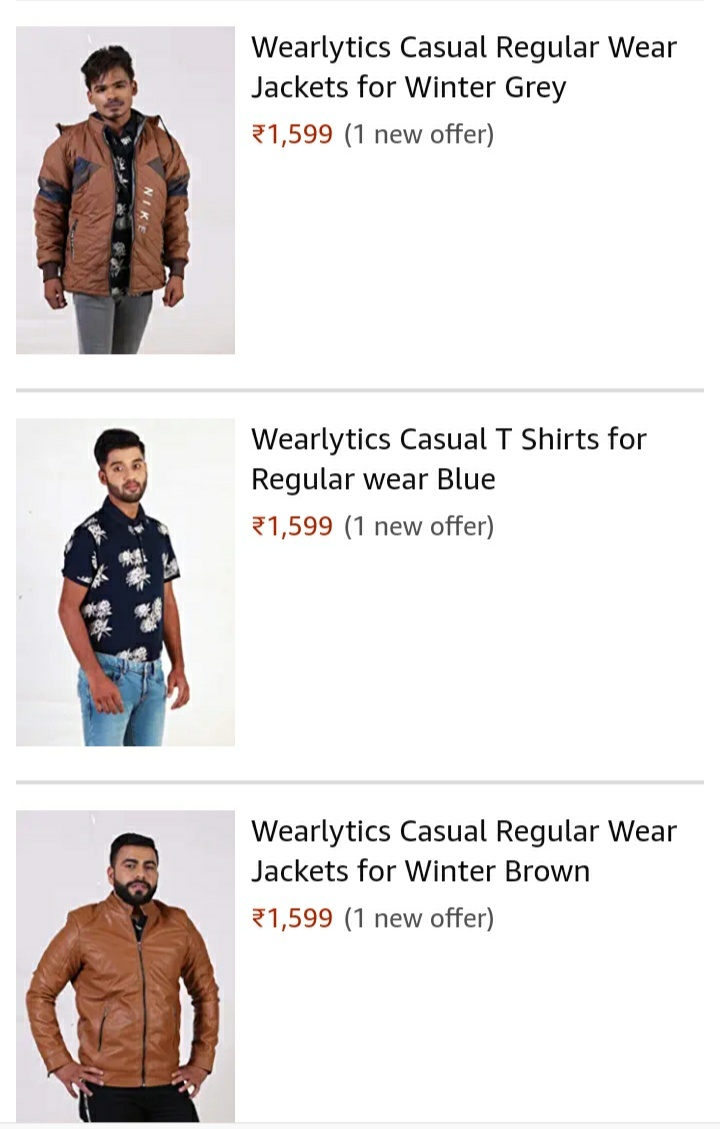Open the tan leather jacket product photo
This screenshot has height=1129, width=720.
click(125, 966)
